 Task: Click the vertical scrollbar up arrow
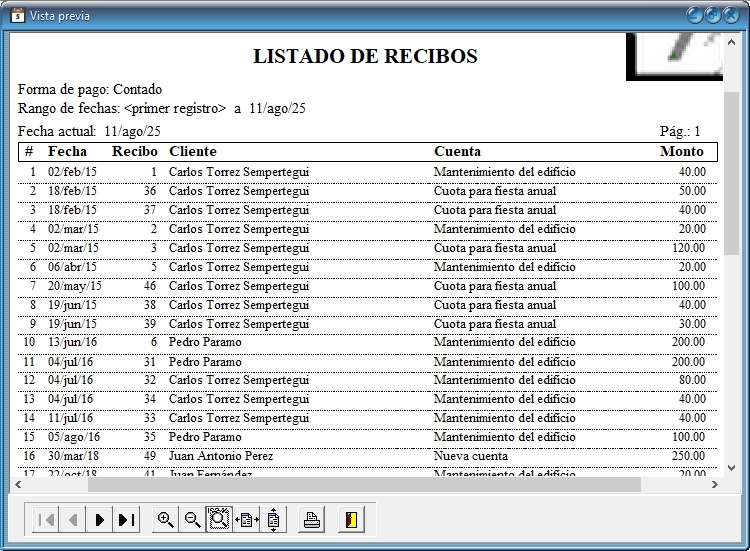[731, 43]
